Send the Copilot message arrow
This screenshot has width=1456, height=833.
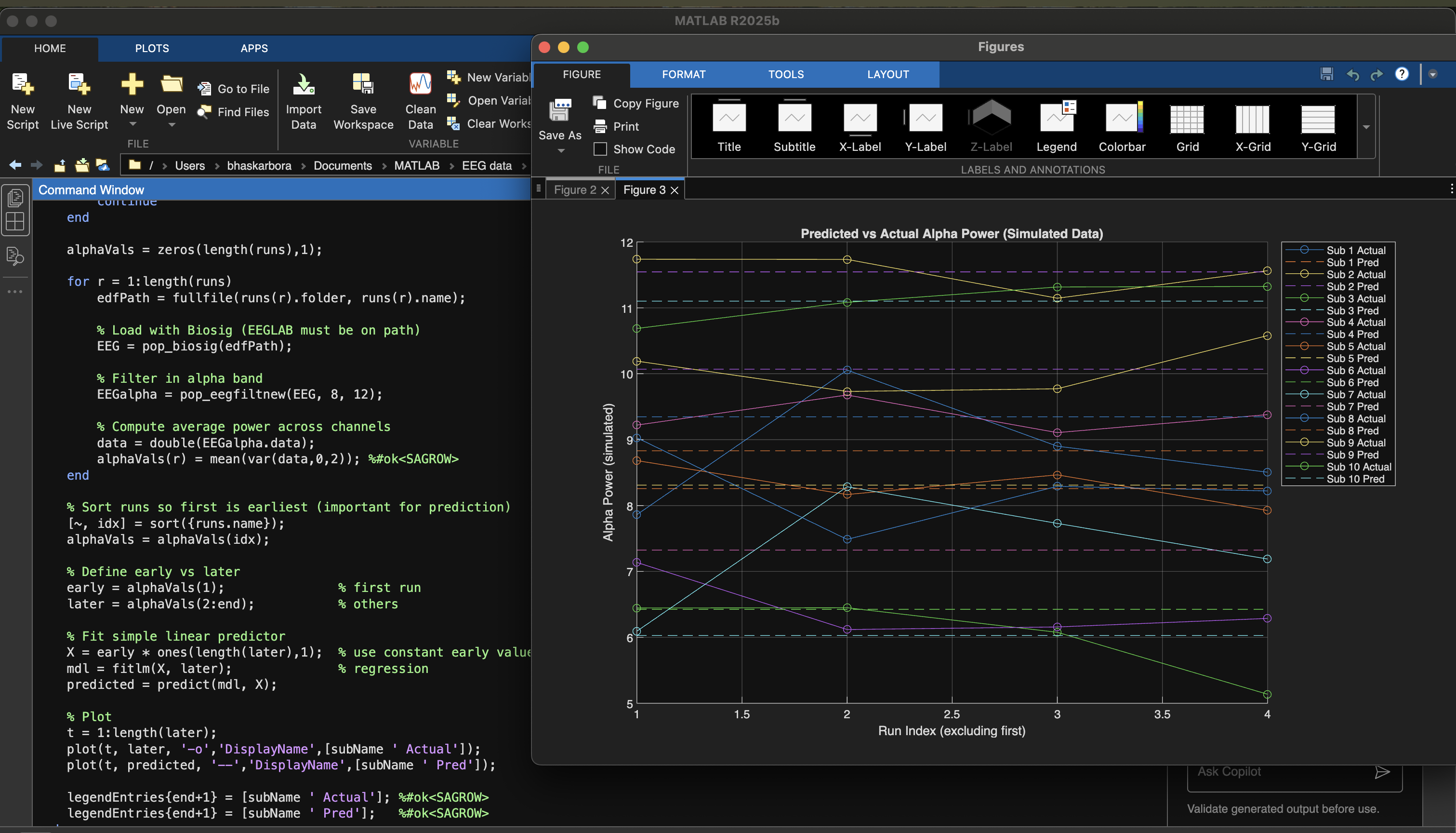point(1382,772)
